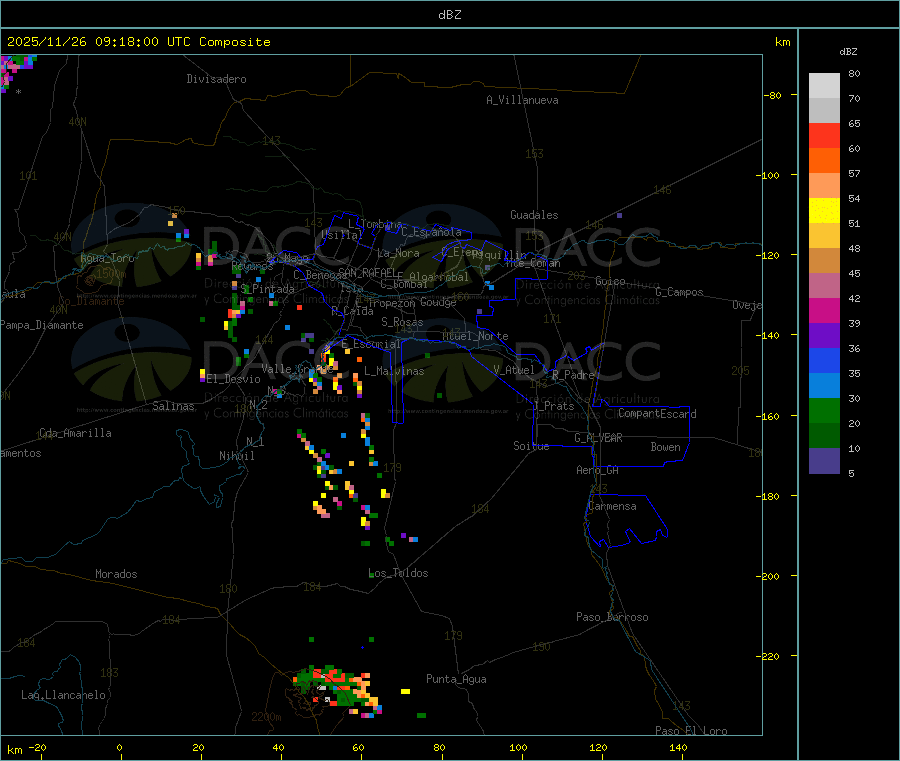Viewport: 900px width, 761px height.
Task: Click the timestamp 2025/11/26 09:18:00 UTC Composite
Action: [x=138, y=42]
